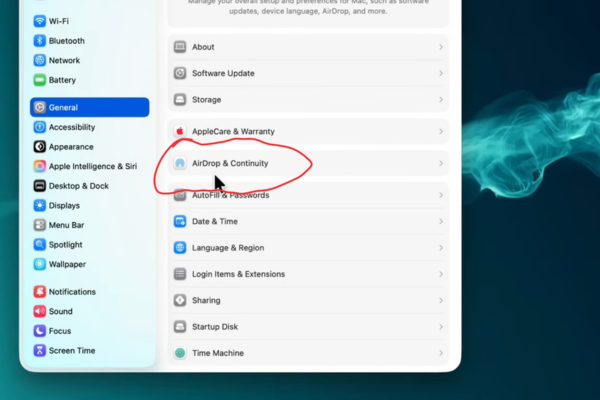
Task: Click the red Notifications bell icon
Action: 39,292
